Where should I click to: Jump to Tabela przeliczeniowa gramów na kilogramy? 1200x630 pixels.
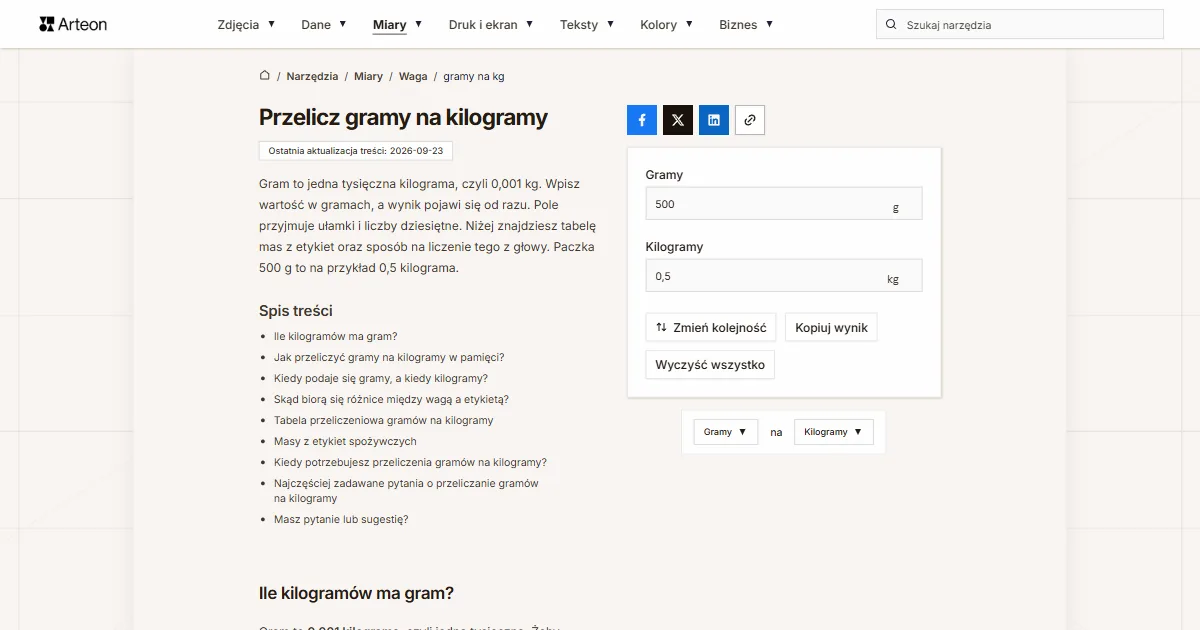coord(384,421)
